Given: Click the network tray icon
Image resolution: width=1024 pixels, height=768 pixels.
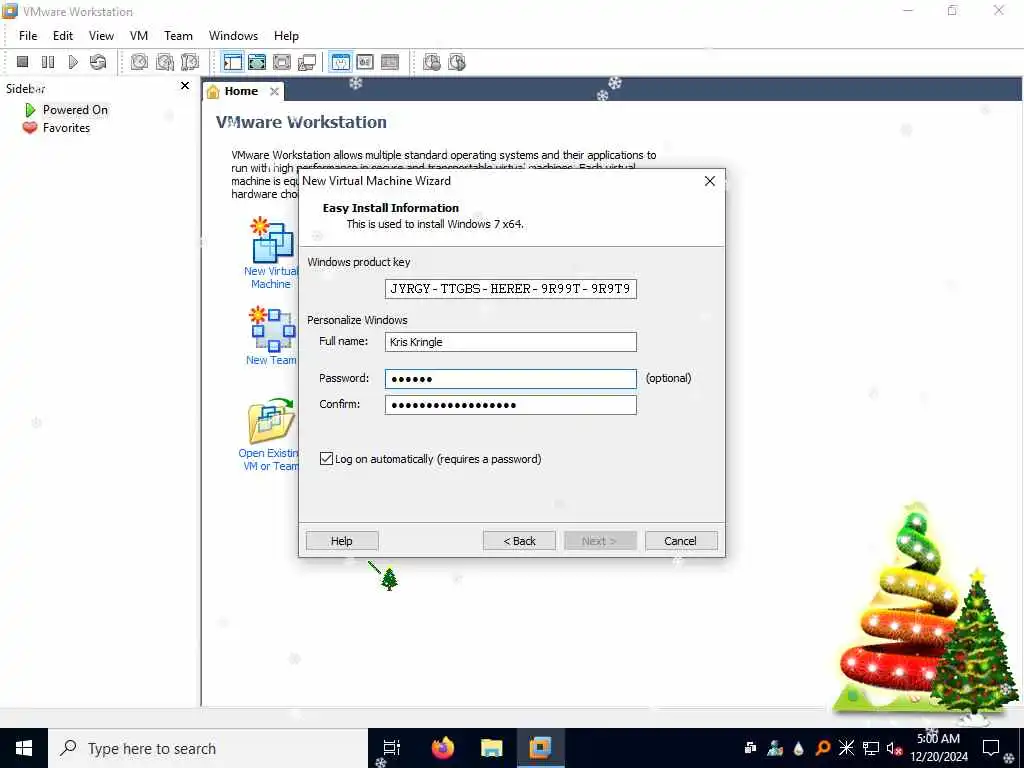Looking at the screenshot, I should click(x=871, y=748).
